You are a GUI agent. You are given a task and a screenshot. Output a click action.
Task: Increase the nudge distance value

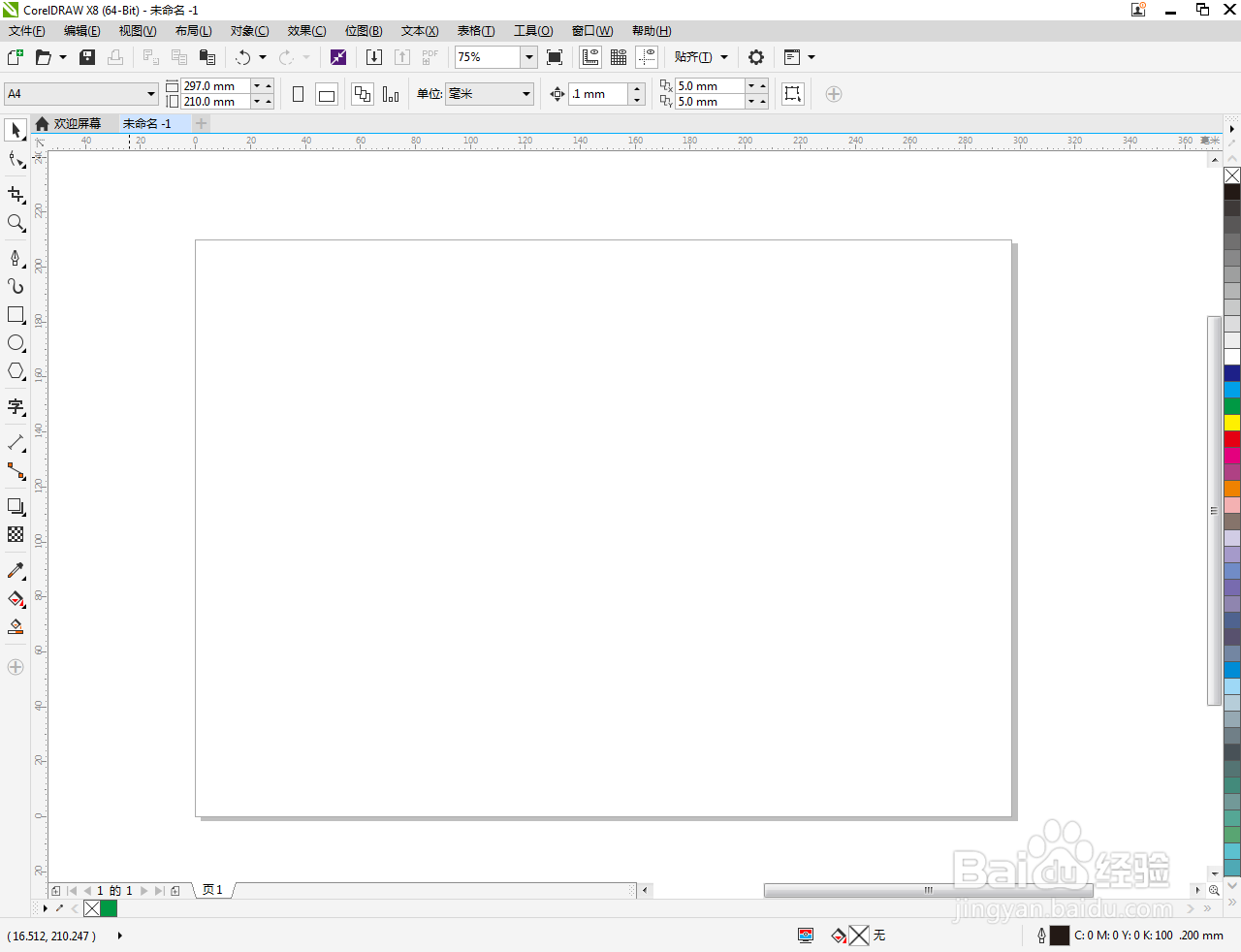pyautogui.click(x=637, y=88)
